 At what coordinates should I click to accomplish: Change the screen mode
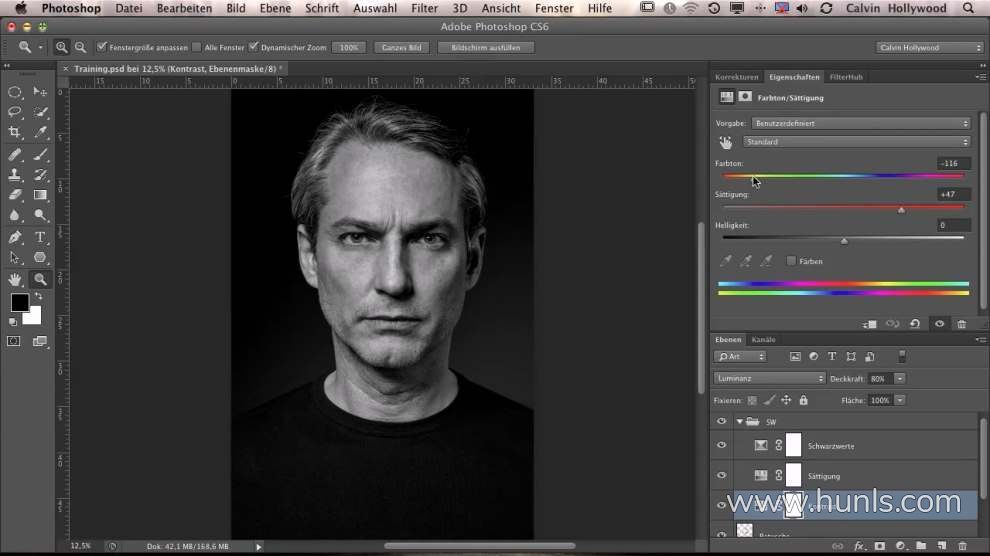click(40, 341)
